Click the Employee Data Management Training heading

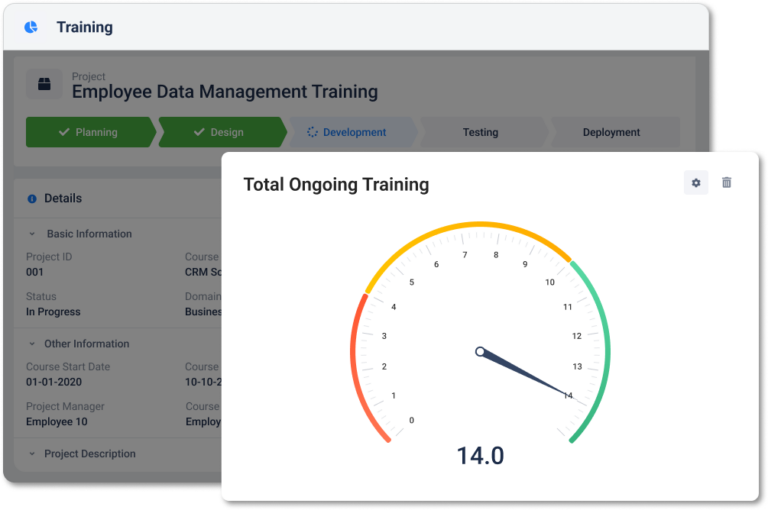[x=224, y=92]
